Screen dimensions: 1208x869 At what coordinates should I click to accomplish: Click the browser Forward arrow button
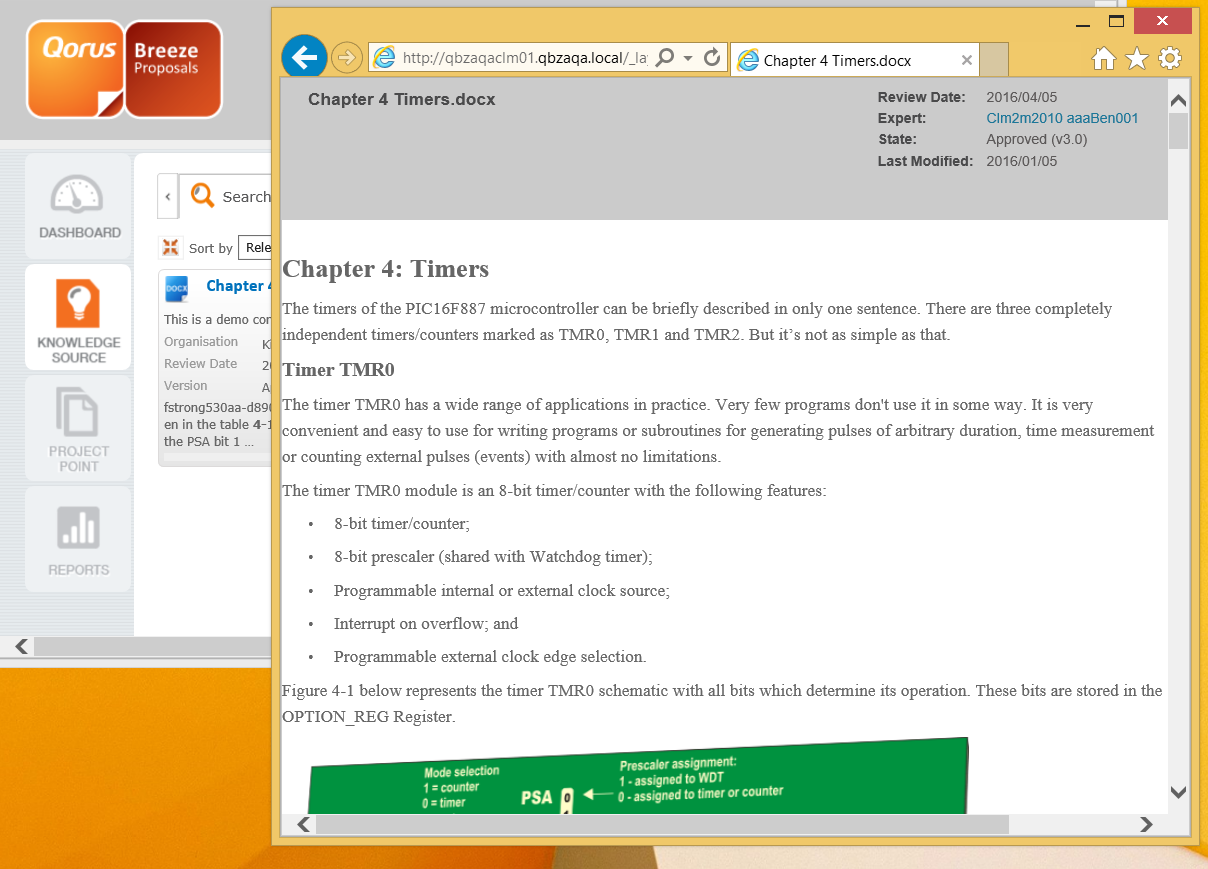pos(346,58)
